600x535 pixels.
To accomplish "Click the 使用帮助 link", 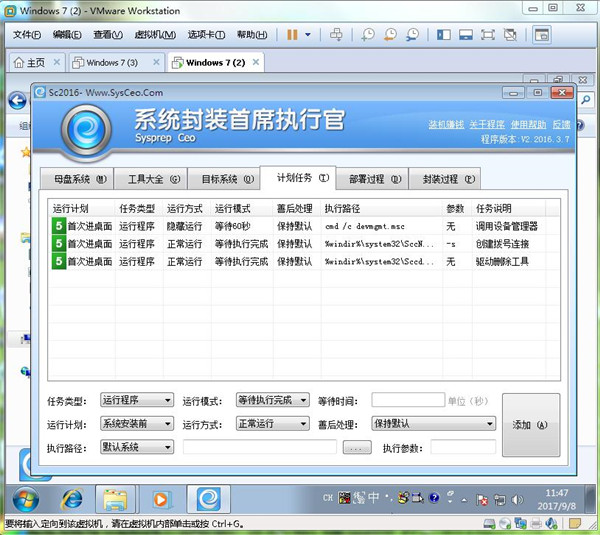I will (528, 124).
